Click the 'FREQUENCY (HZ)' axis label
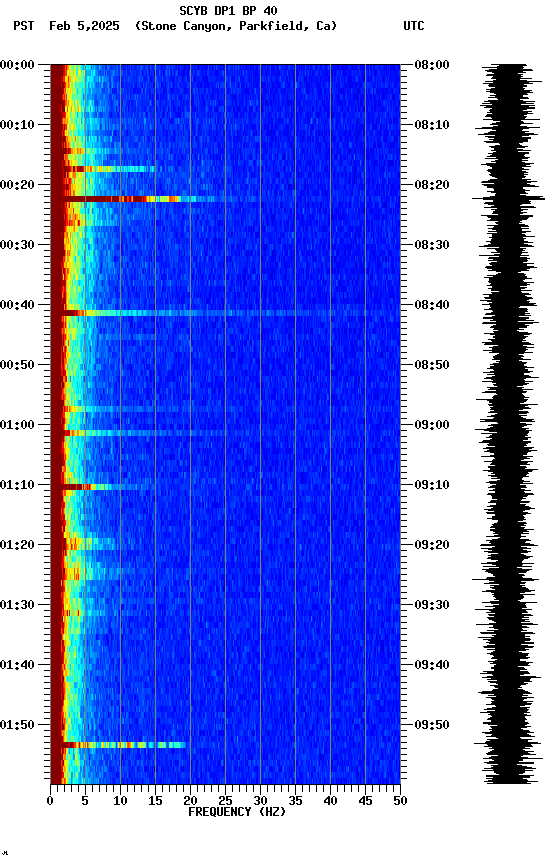This screenshot has height=864, width=552. click(237, 812)
